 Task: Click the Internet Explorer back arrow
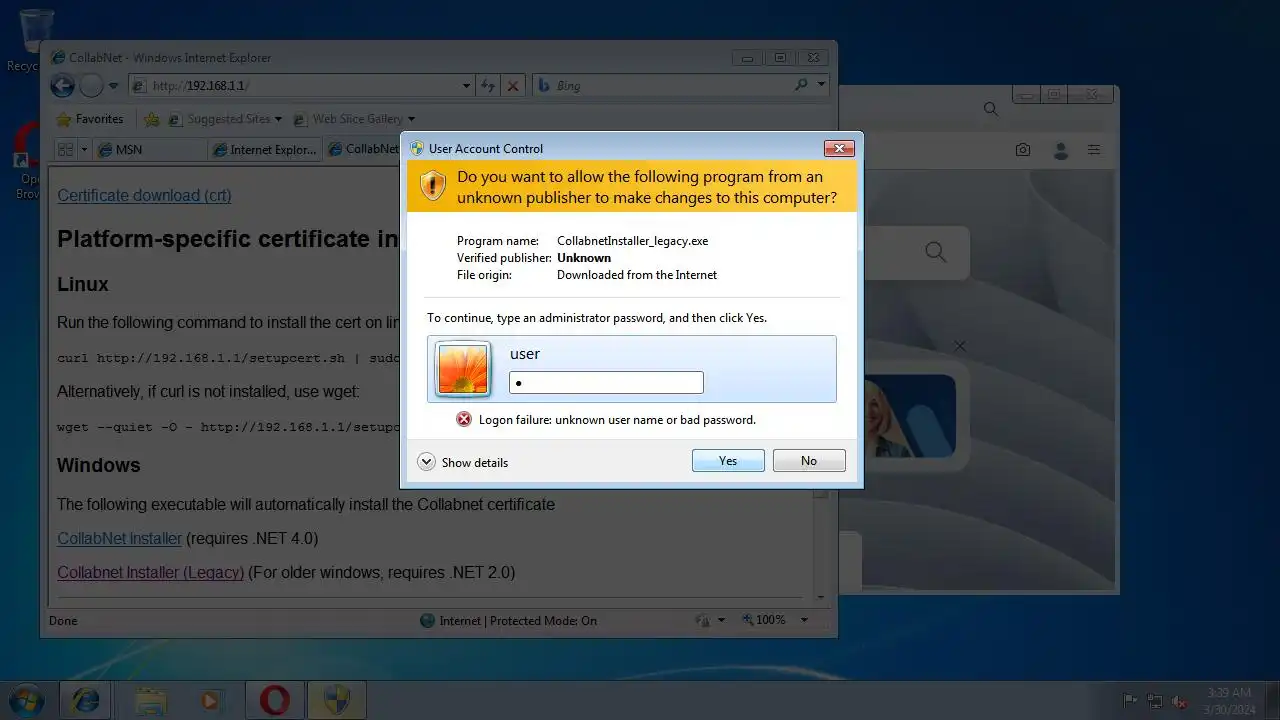[63, 86]
